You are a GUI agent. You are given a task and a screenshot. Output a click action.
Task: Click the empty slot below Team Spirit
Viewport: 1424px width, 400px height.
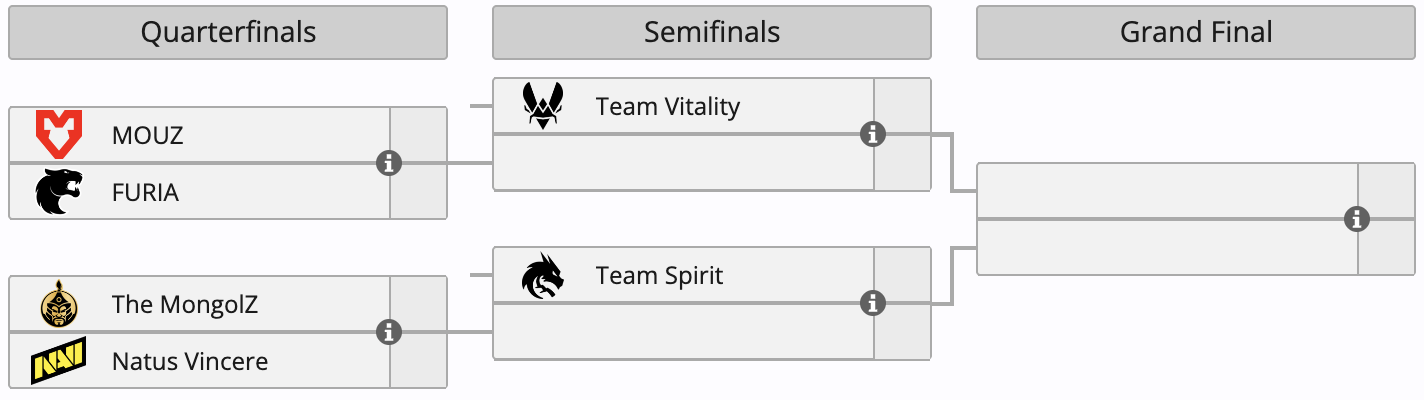(683, 332)
